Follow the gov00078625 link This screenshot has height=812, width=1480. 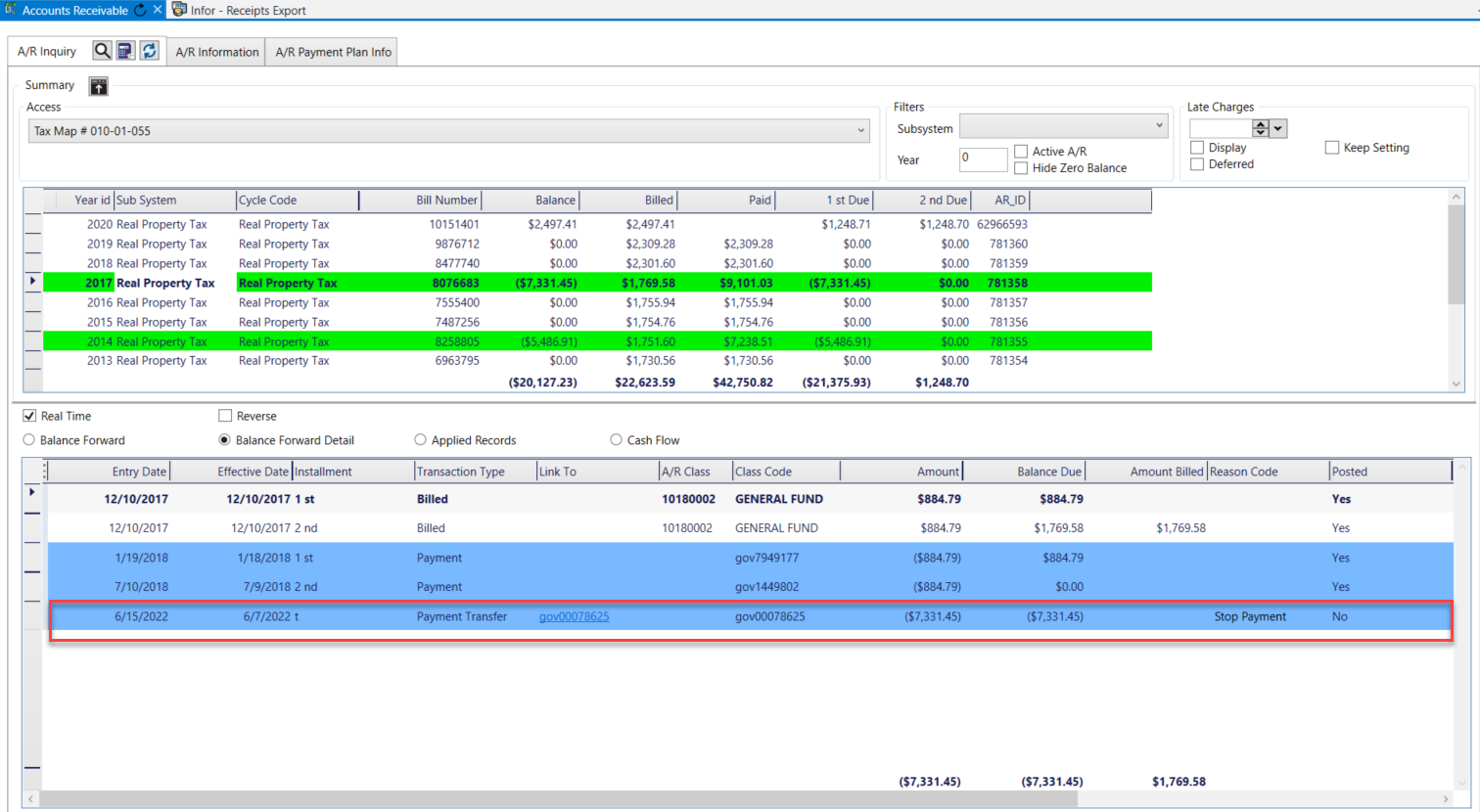pos(574,616)
